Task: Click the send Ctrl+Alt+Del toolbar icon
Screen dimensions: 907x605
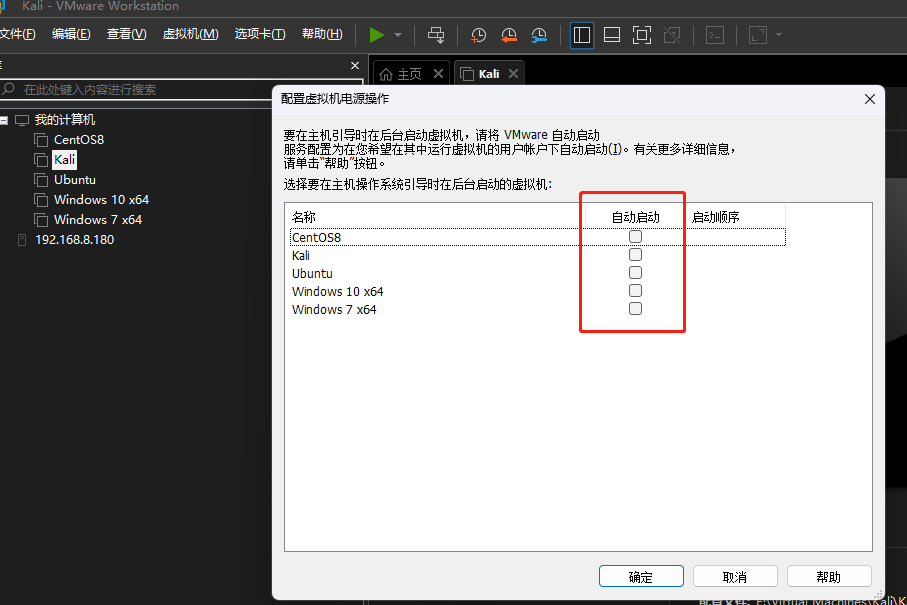Action: 436,35
